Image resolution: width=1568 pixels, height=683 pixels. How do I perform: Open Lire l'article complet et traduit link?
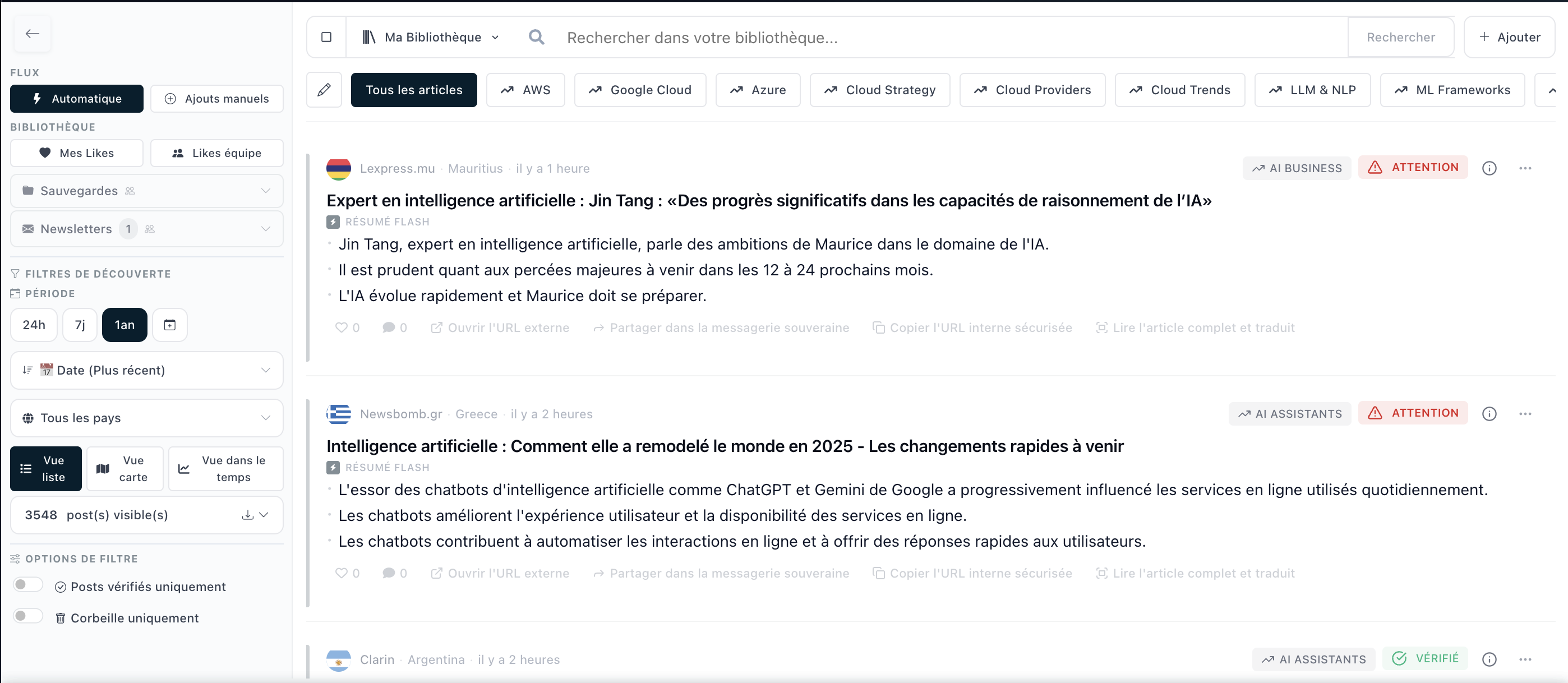(1196, 327)
